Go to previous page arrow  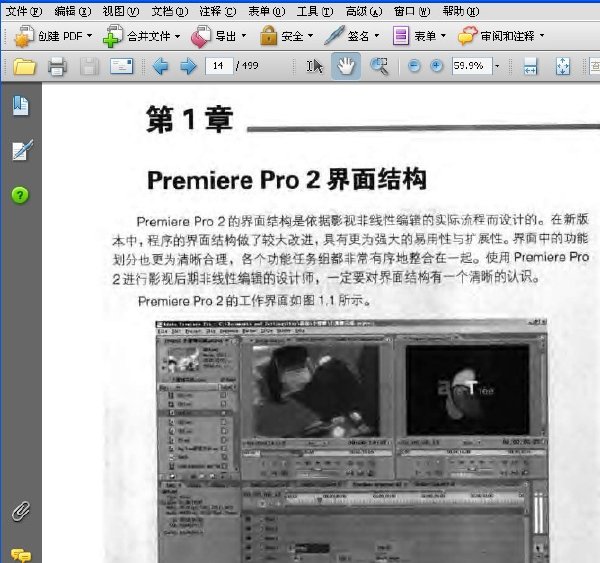(160, 66)
